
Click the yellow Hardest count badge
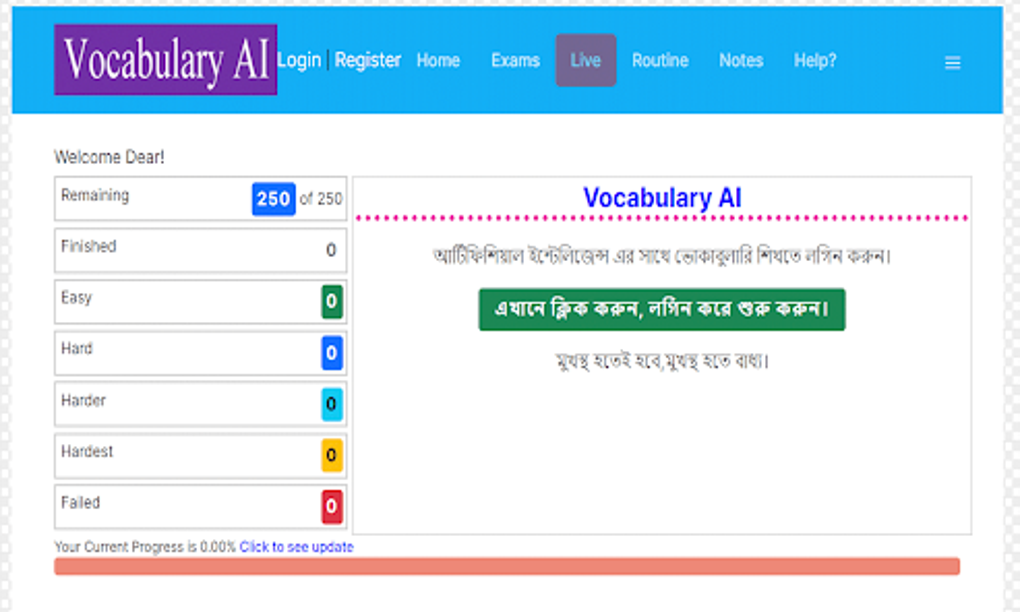pyautogui.click(x=332, y=455)
